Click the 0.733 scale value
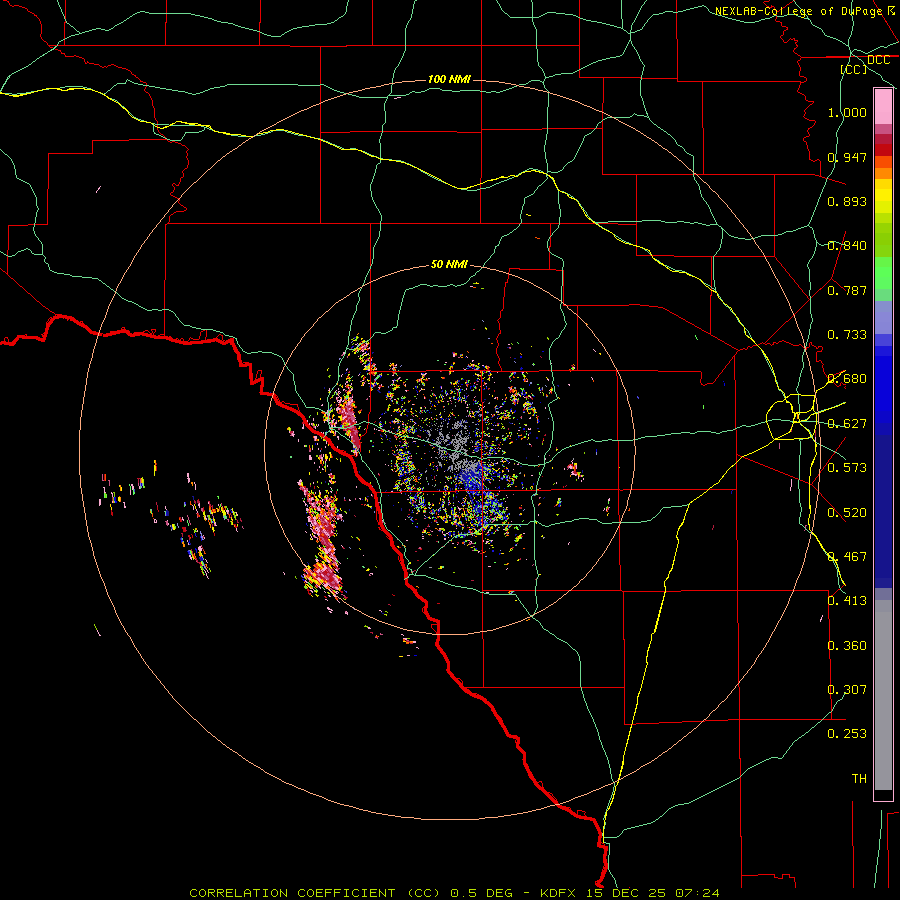The height and width of the screenshot is (900, 900). 847,335
